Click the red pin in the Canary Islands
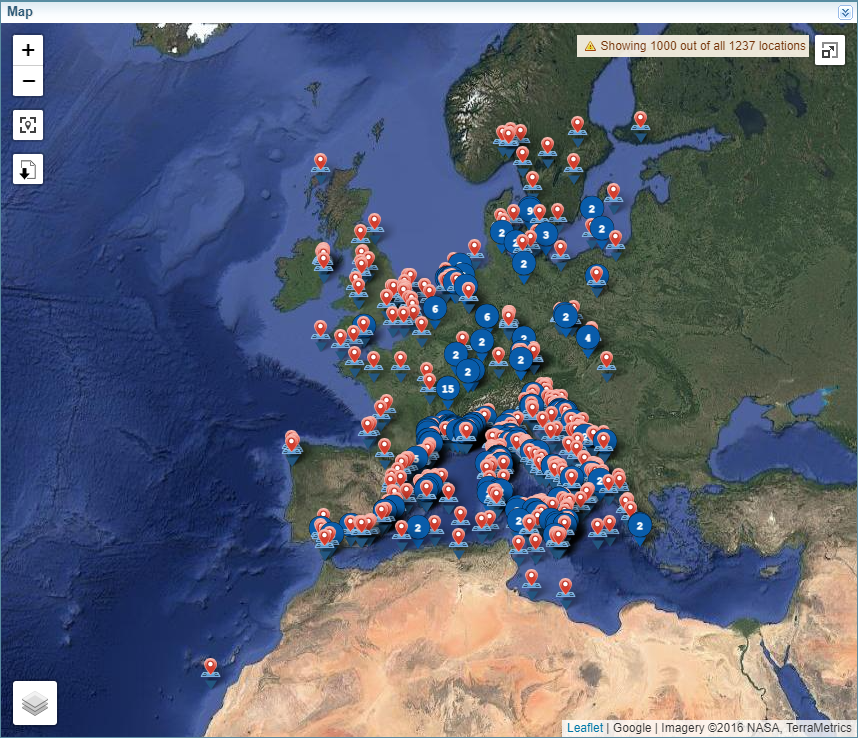Viewport: 858px width, 738px height. pyautogui.click(x=210, y=666)
